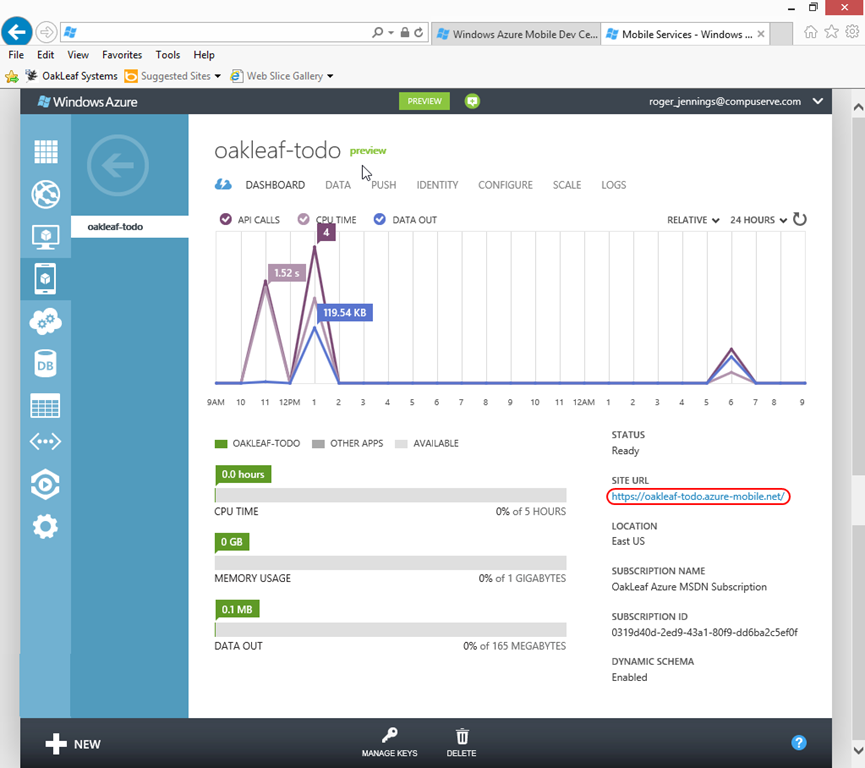Click the large back arrow circle
This screenshot has height=768, width=865.
pos(118,165)
